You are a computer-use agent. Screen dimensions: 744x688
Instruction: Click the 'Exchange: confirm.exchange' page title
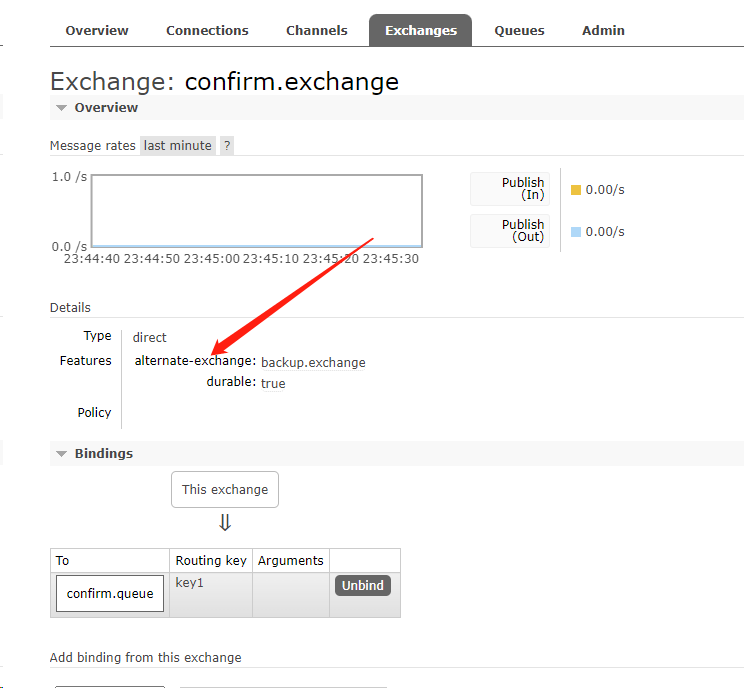pyautogui.click(x=224, y=82)
